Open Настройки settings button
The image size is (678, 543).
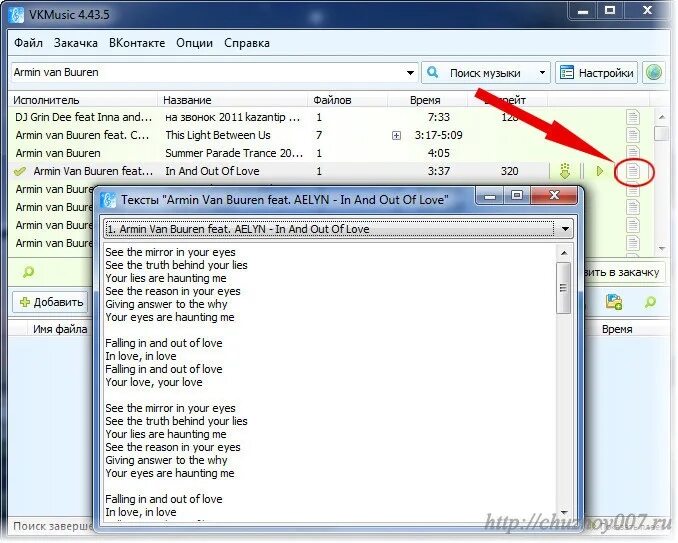click(597, 73)
